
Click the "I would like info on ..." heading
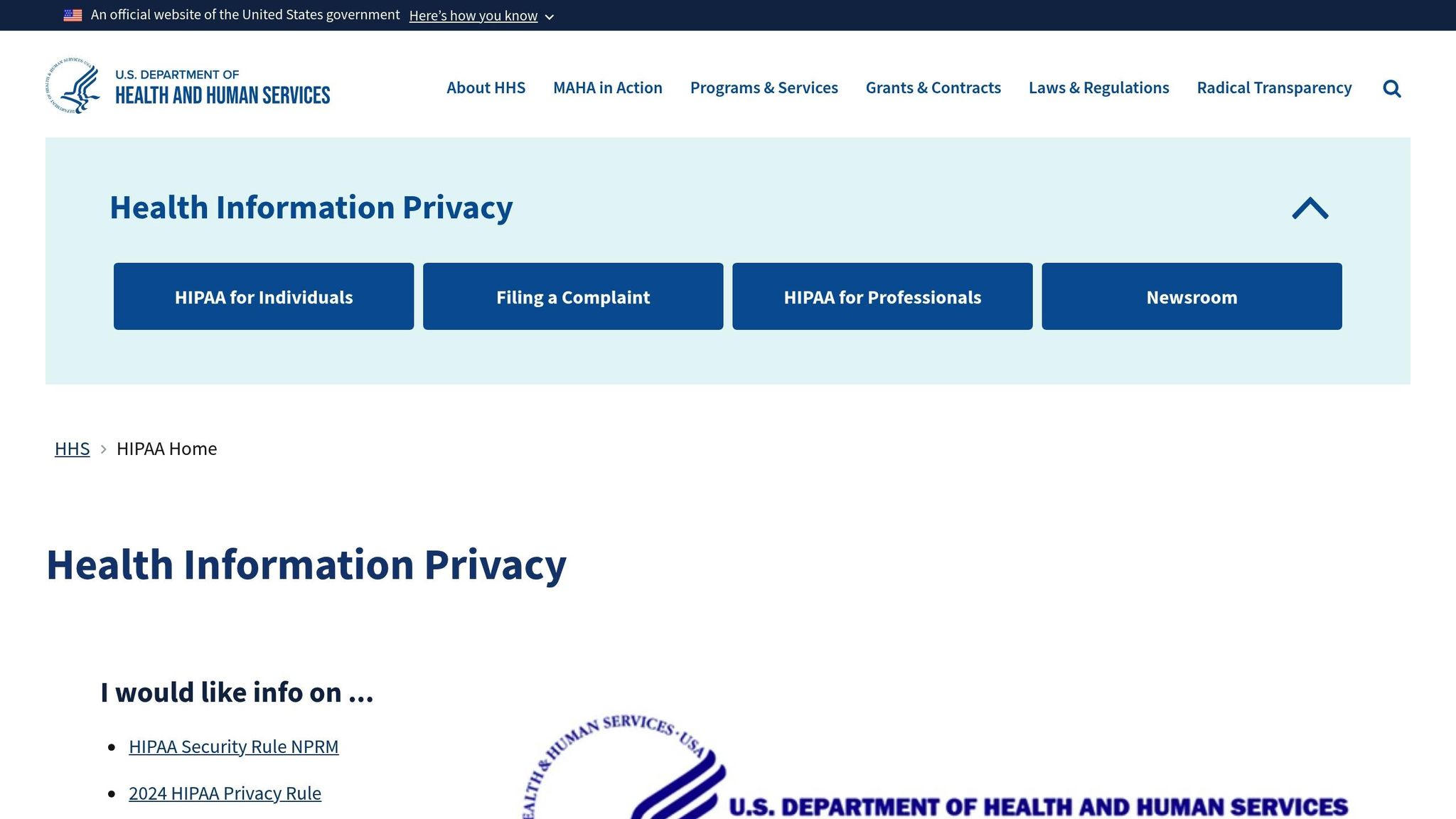[x=237, y=692]
